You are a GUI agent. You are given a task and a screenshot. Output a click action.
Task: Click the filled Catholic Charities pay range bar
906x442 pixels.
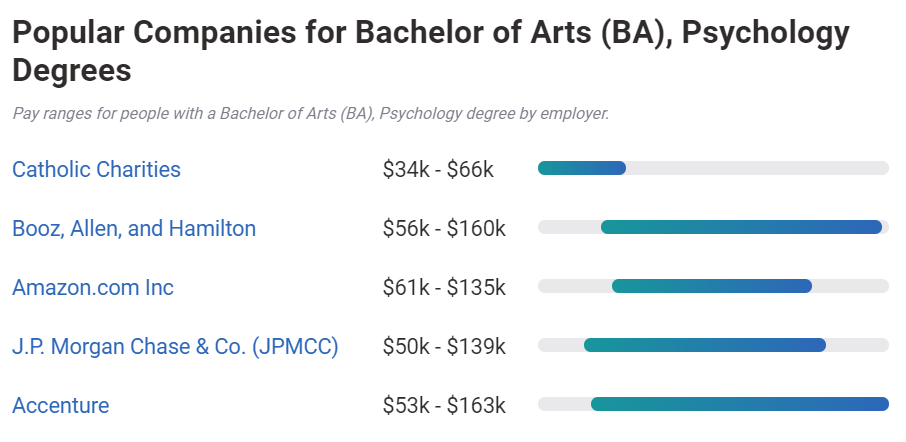[x=582, y=168]
